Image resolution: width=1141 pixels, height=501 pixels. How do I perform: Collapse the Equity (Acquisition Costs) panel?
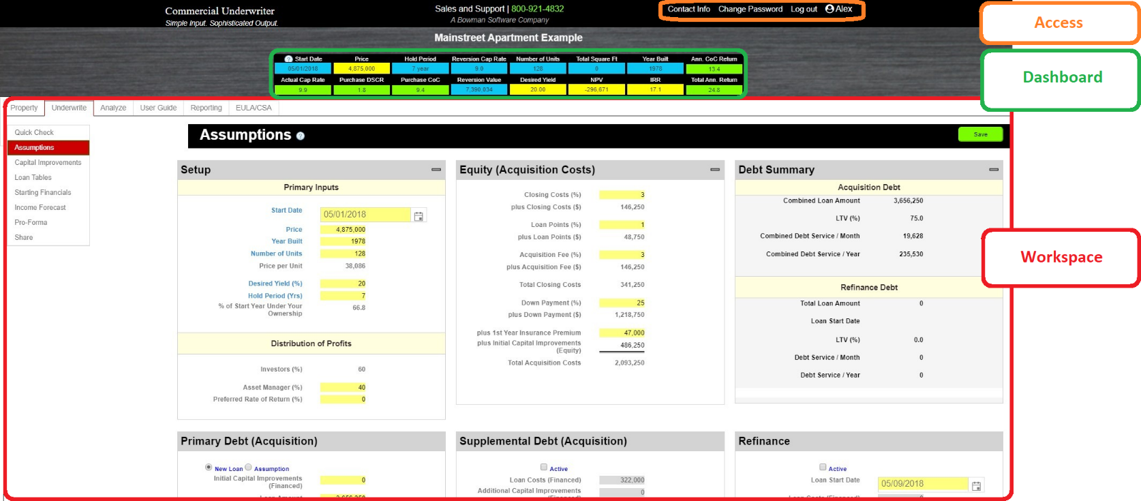(715, 170)
